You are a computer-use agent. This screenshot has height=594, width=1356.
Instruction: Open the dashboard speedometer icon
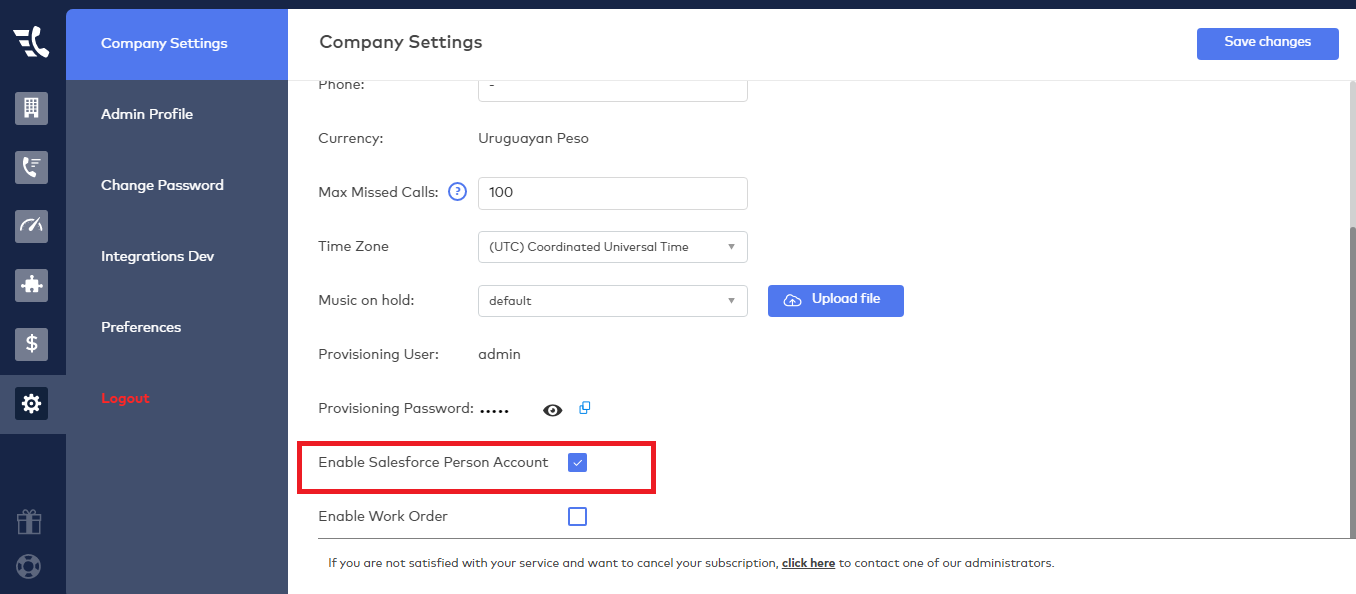pos(31,226)
